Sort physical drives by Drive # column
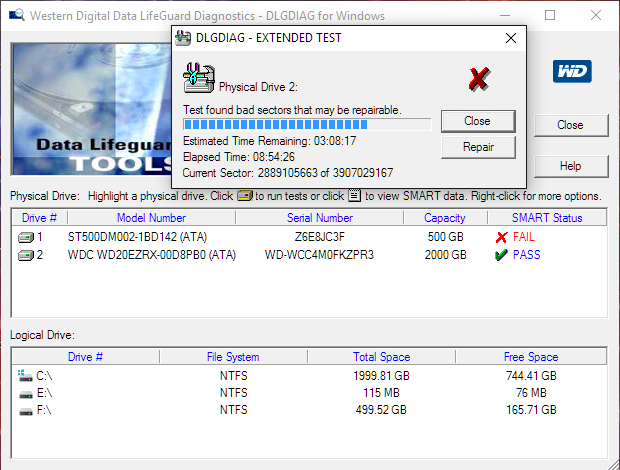Image resolution: width=620 pixels, height=470 pixels. click(40, 218)
